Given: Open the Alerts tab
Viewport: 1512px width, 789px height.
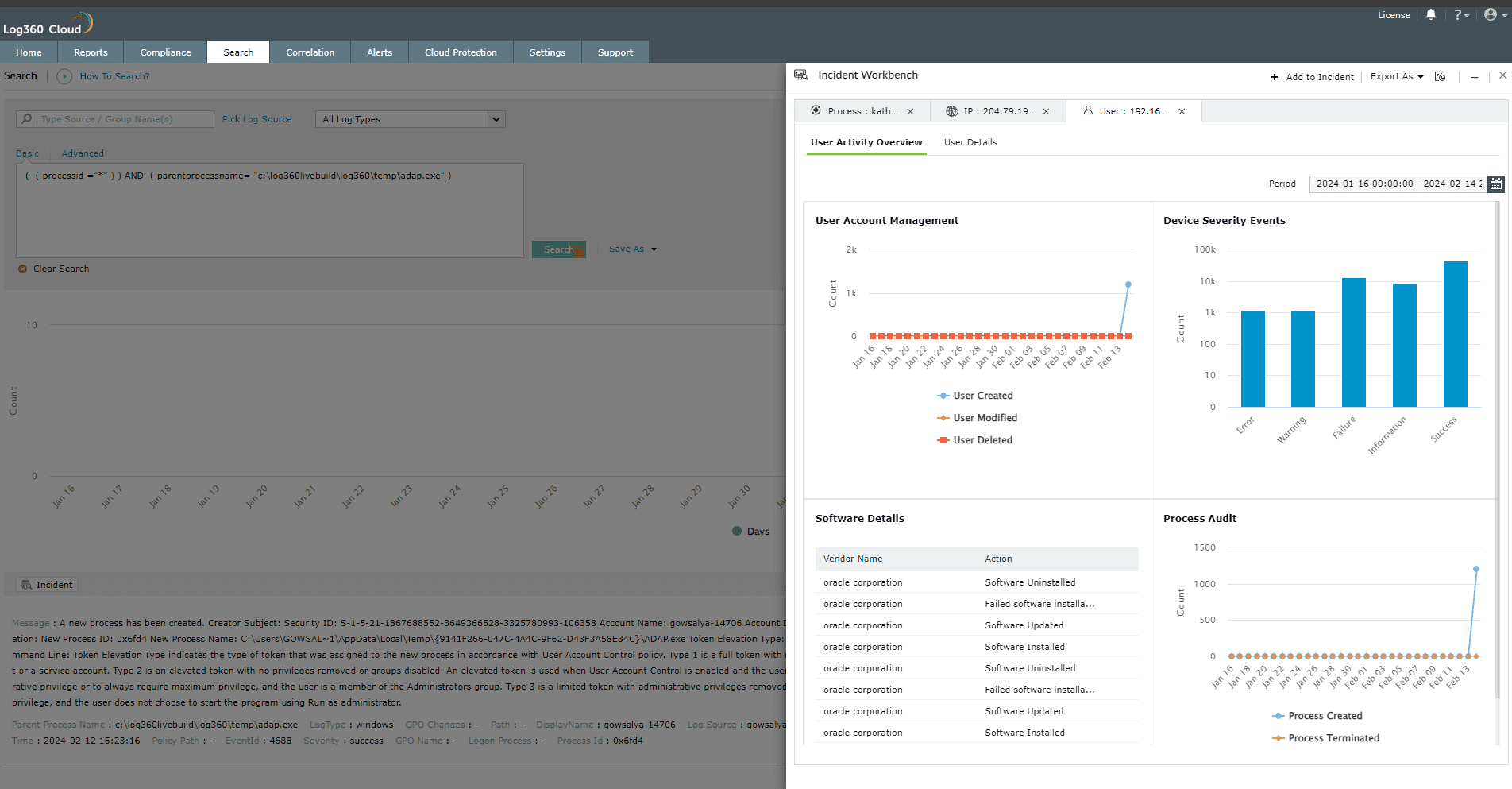Looking at the screenshot, I should coord(380,52).
